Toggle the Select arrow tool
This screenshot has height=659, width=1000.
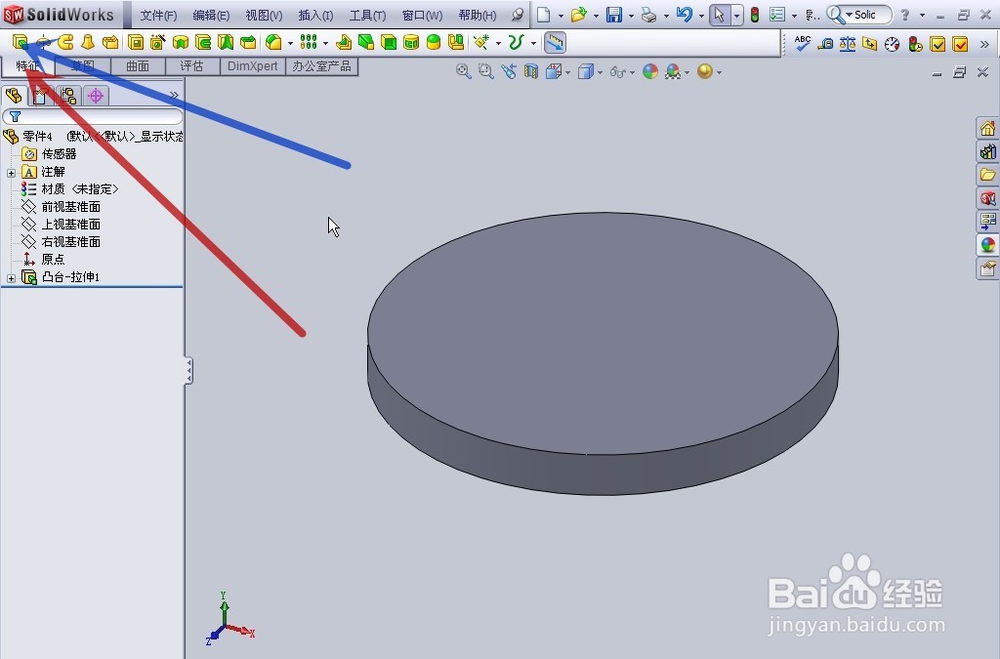click(x=719, y=15)
